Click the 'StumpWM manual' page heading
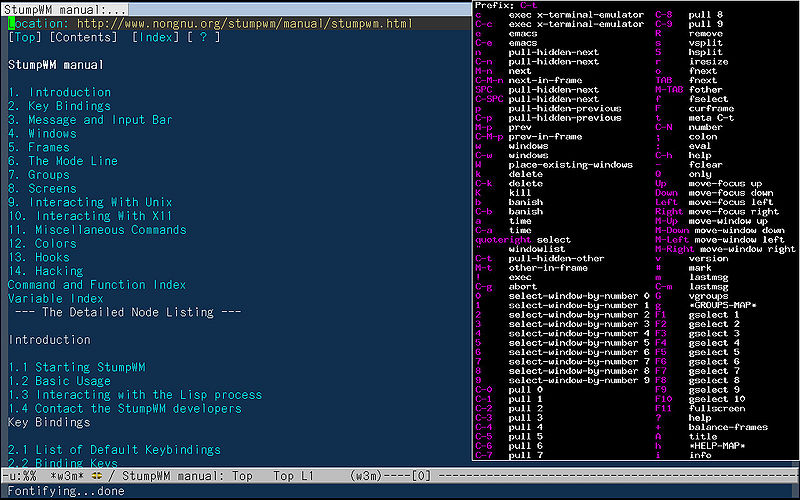This screenshot has height=500, width=800. [56, 65]
